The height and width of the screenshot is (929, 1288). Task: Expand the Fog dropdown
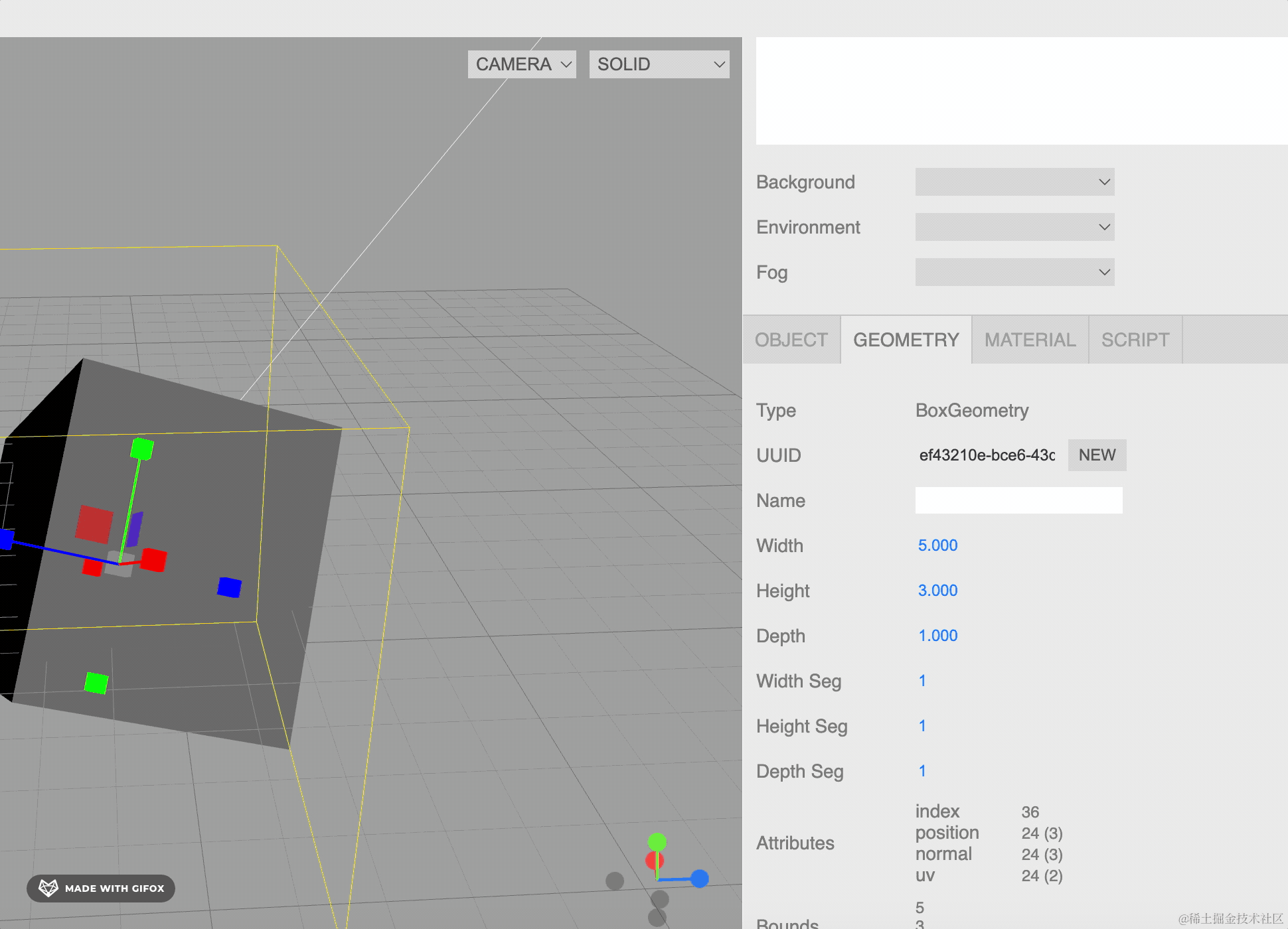[x=1014, y=272]
